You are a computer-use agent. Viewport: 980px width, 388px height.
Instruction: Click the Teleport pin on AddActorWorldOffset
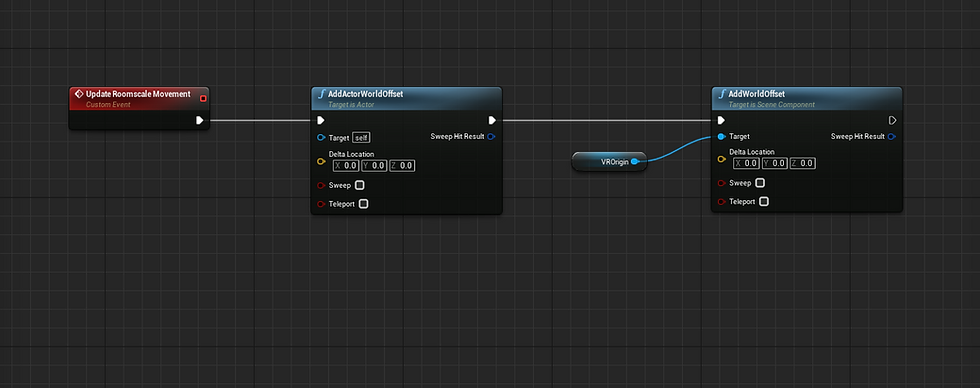[321, 204]
